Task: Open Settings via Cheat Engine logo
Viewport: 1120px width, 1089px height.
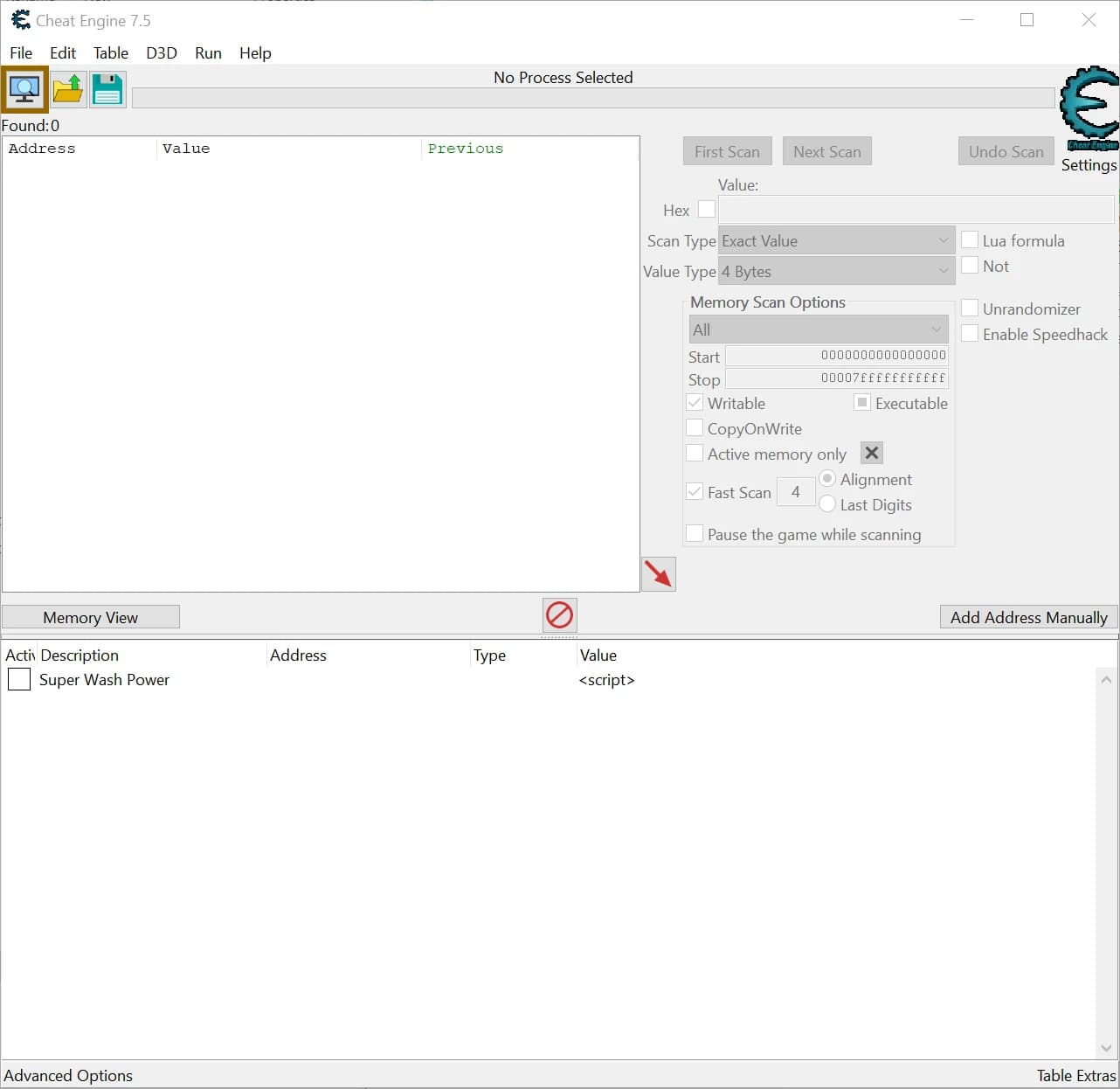Action: pyautogui.click(x=1089, y=108)
